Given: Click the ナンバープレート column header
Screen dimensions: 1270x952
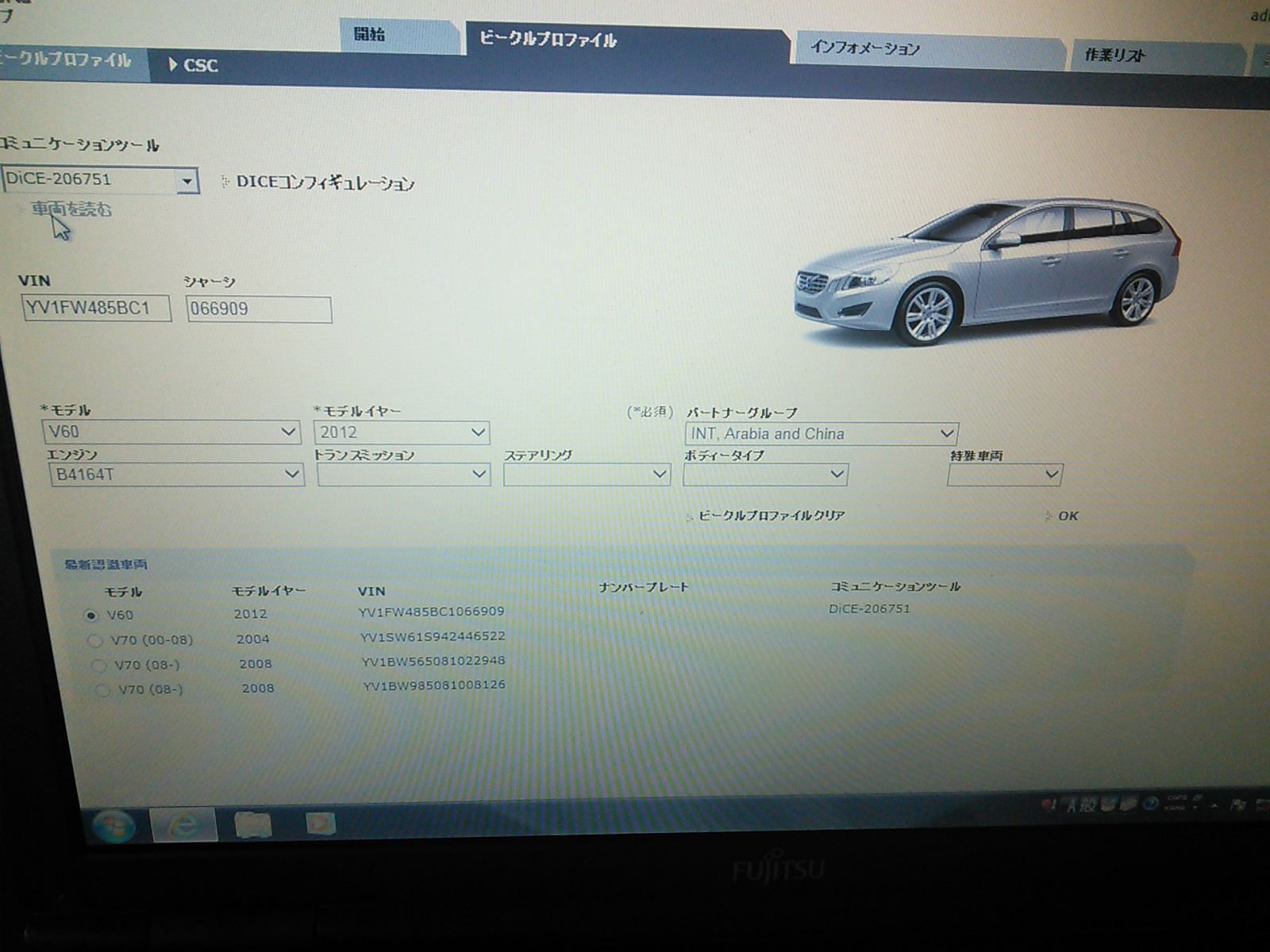Looking at the screenshot, I should tap(644, 587).
